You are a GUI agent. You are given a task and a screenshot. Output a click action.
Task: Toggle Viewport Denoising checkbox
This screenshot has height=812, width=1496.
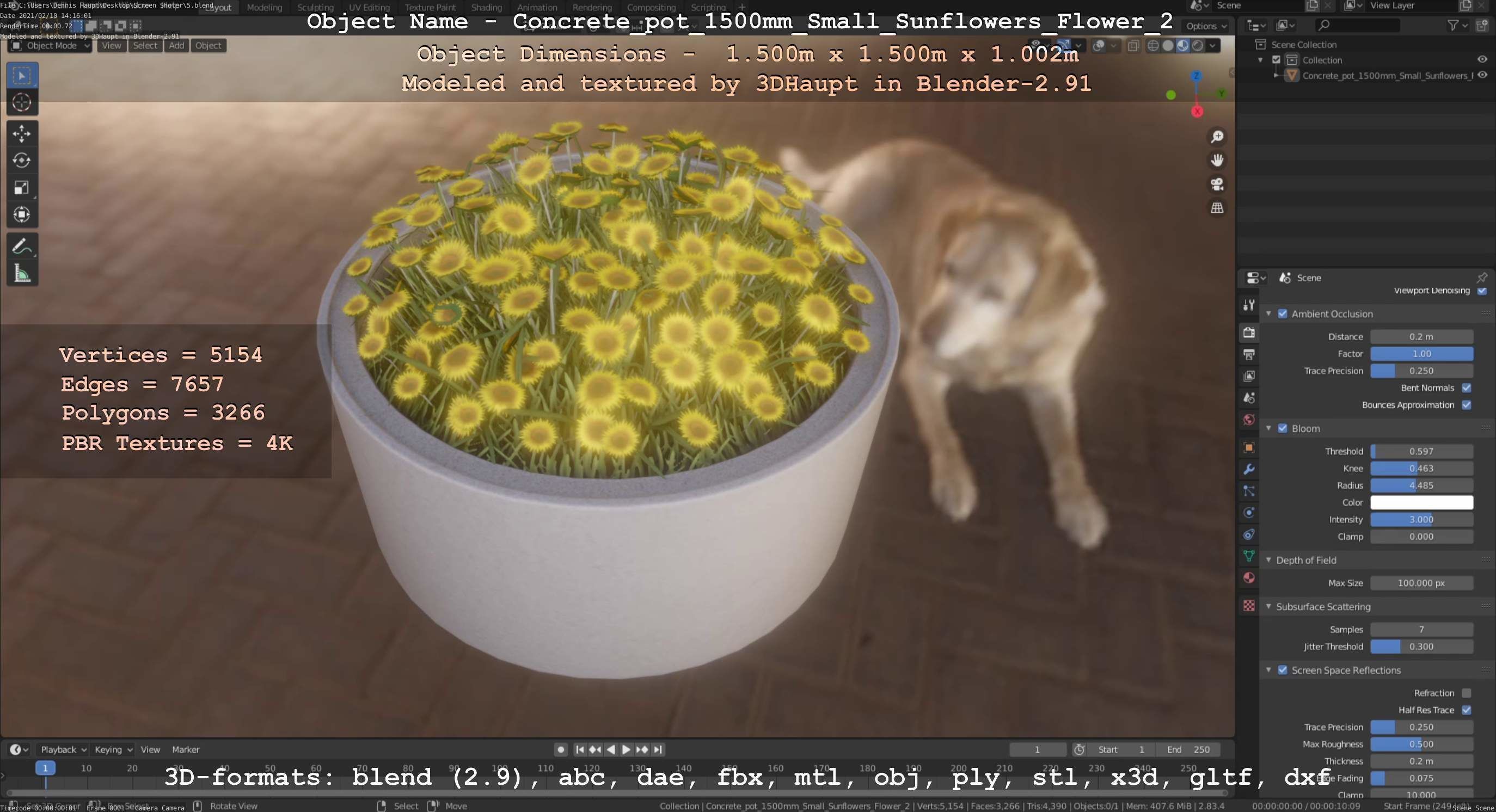click(x=1482, y=290)
